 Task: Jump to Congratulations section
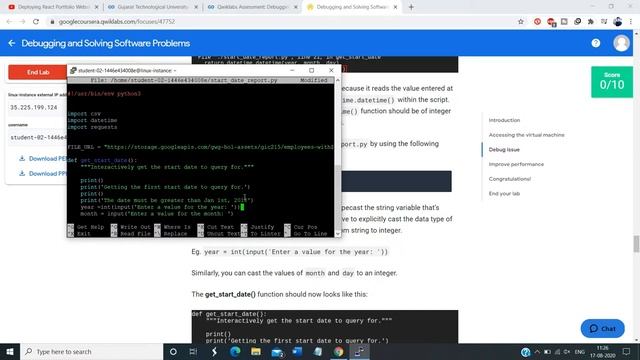(509, 179)
